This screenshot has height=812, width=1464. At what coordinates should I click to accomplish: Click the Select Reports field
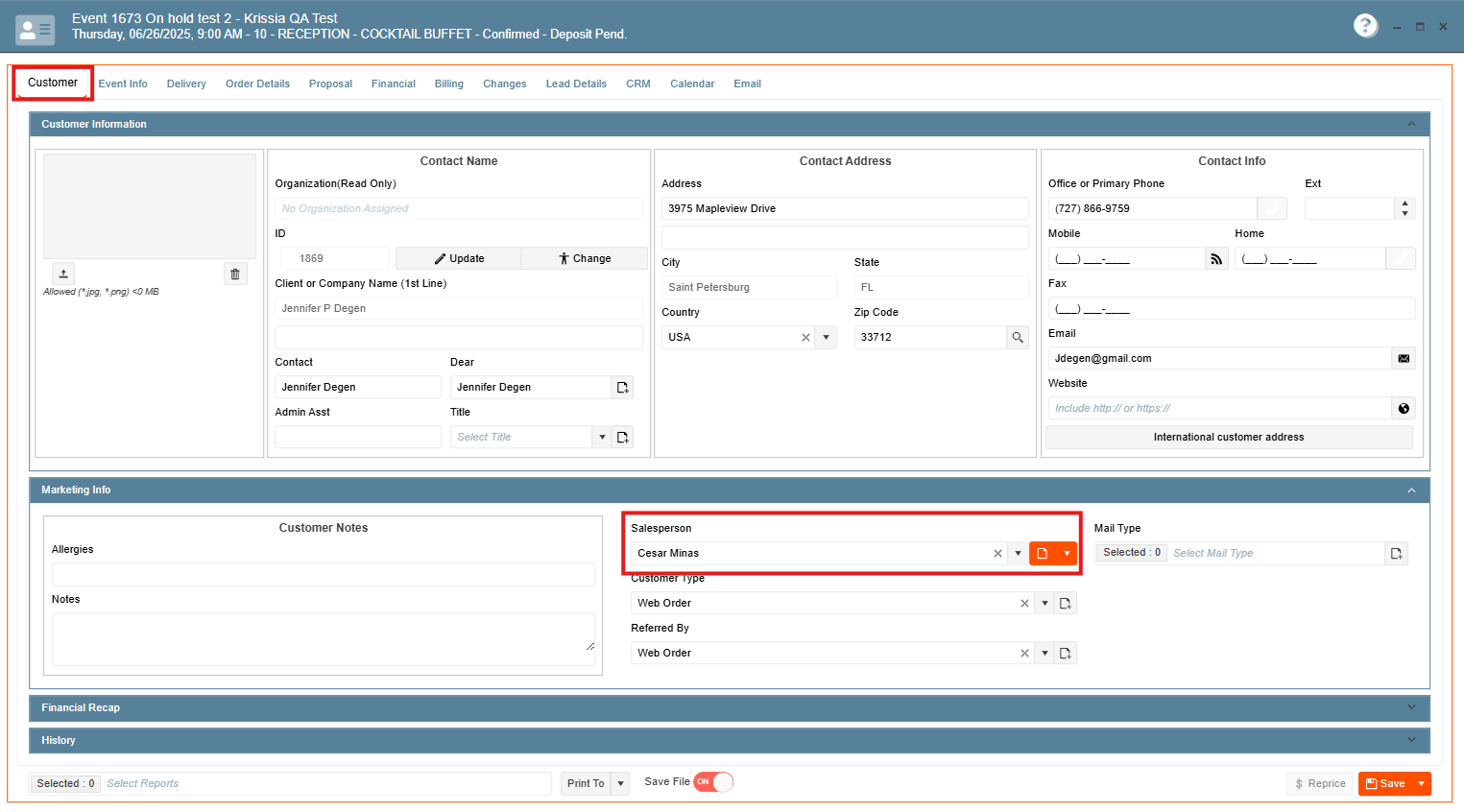click(x=326, y=783)
